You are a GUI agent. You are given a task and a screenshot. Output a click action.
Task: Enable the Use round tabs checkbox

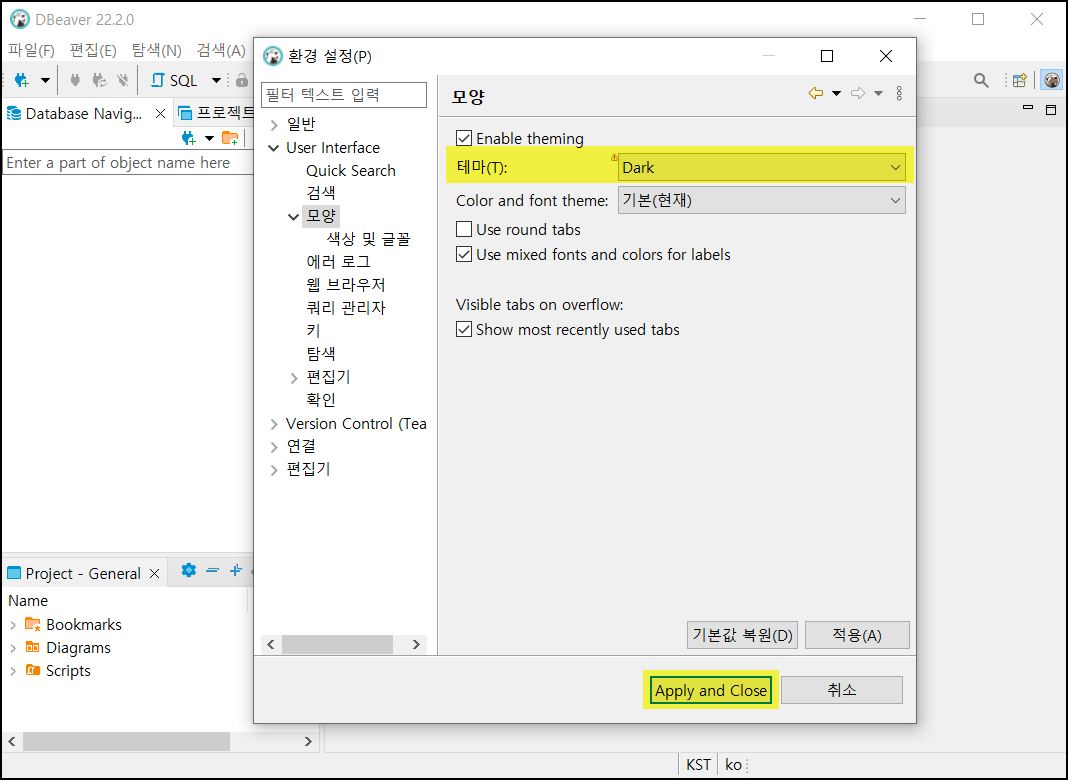pos(464,229)
